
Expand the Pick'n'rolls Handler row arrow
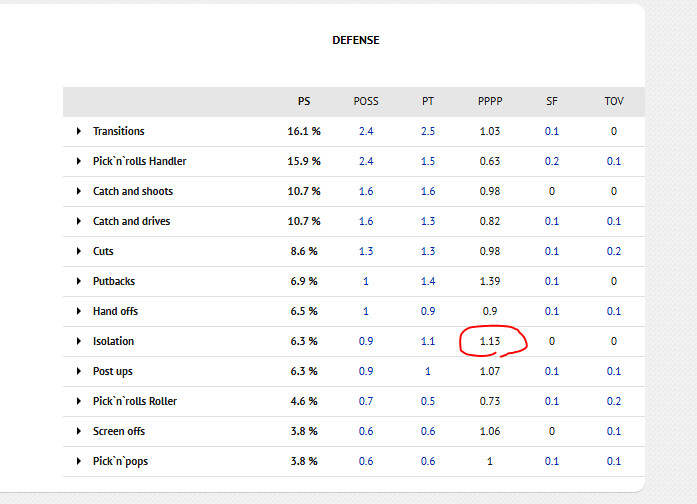pyautogui.click(x=79, y=161)
